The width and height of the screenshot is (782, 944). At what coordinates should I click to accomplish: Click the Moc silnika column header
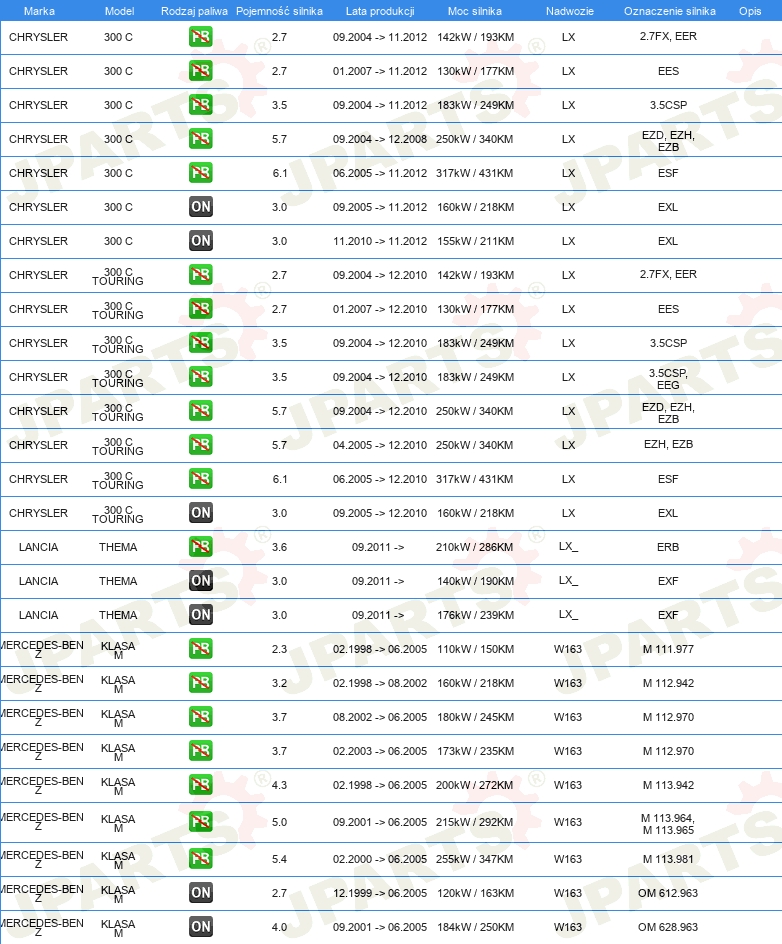[x=474, y=11]
